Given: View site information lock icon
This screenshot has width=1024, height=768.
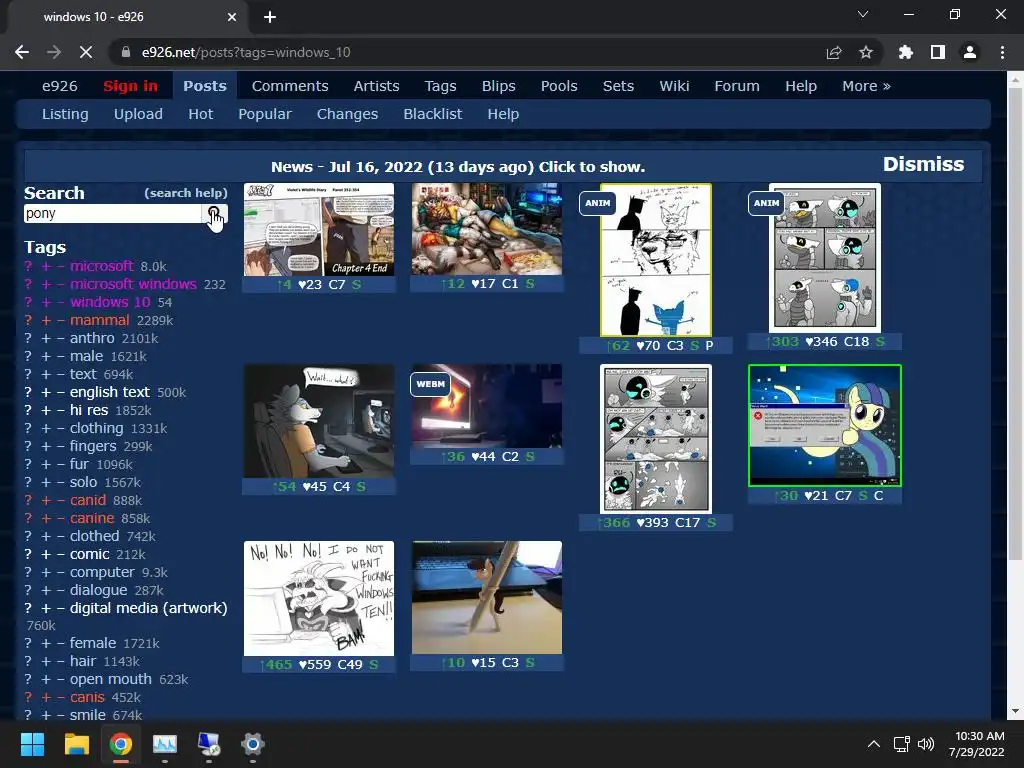Looking at the screenshot, I should 126,52.
